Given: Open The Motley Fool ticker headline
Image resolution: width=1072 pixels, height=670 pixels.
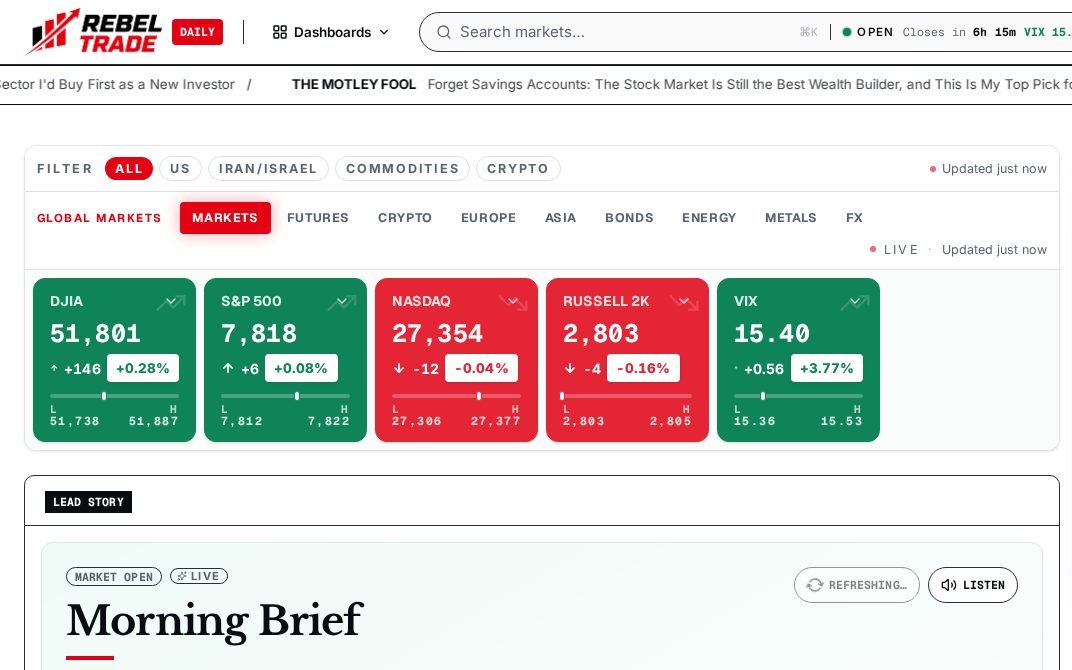Looking at the screenshot, I should point(682,85).
